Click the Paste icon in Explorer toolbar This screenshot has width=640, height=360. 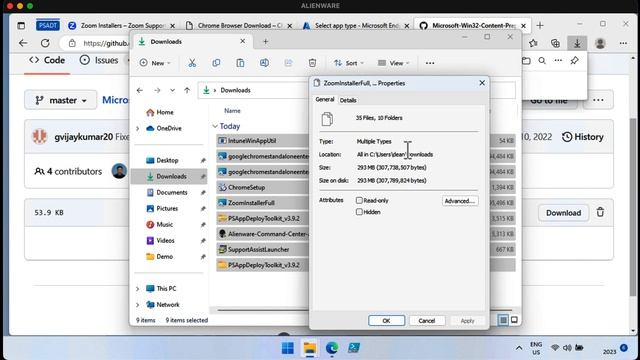tap(240, 63)
